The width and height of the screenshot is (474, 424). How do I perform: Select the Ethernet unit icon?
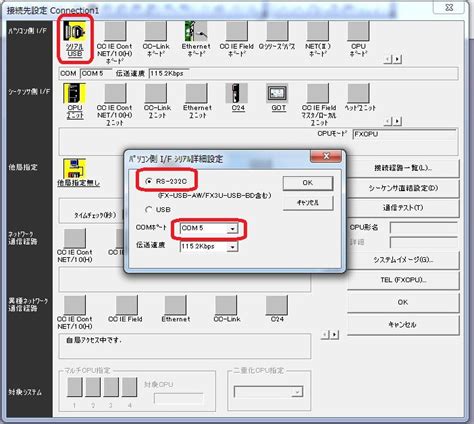pyautogui.click(x=196, y=93)
